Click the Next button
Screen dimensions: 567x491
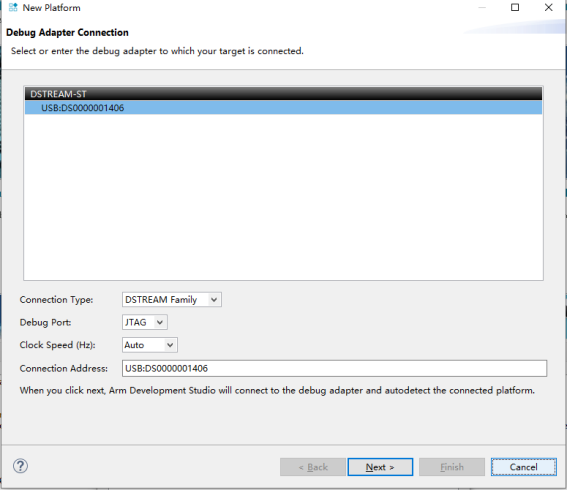(x=380, y=467)
